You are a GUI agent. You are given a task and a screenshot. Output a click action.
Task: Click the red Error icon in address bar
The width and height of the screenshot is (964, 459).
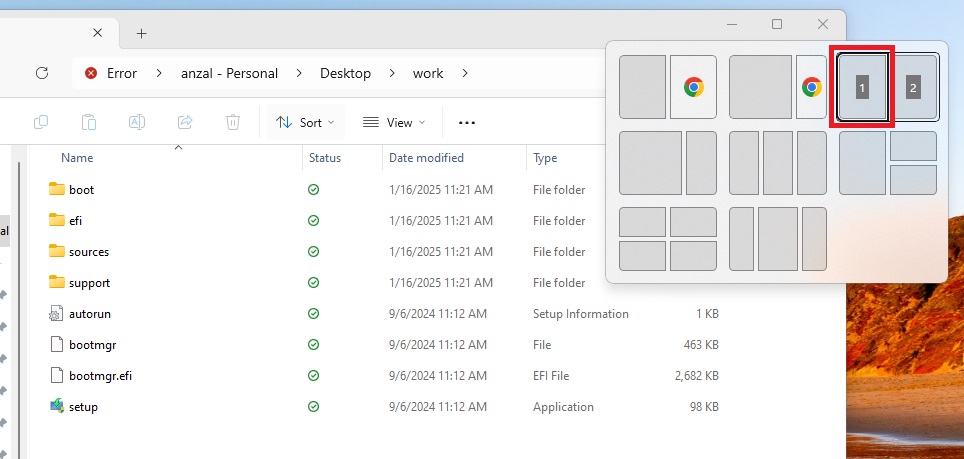pyautogui.click(x=92, y=73)
